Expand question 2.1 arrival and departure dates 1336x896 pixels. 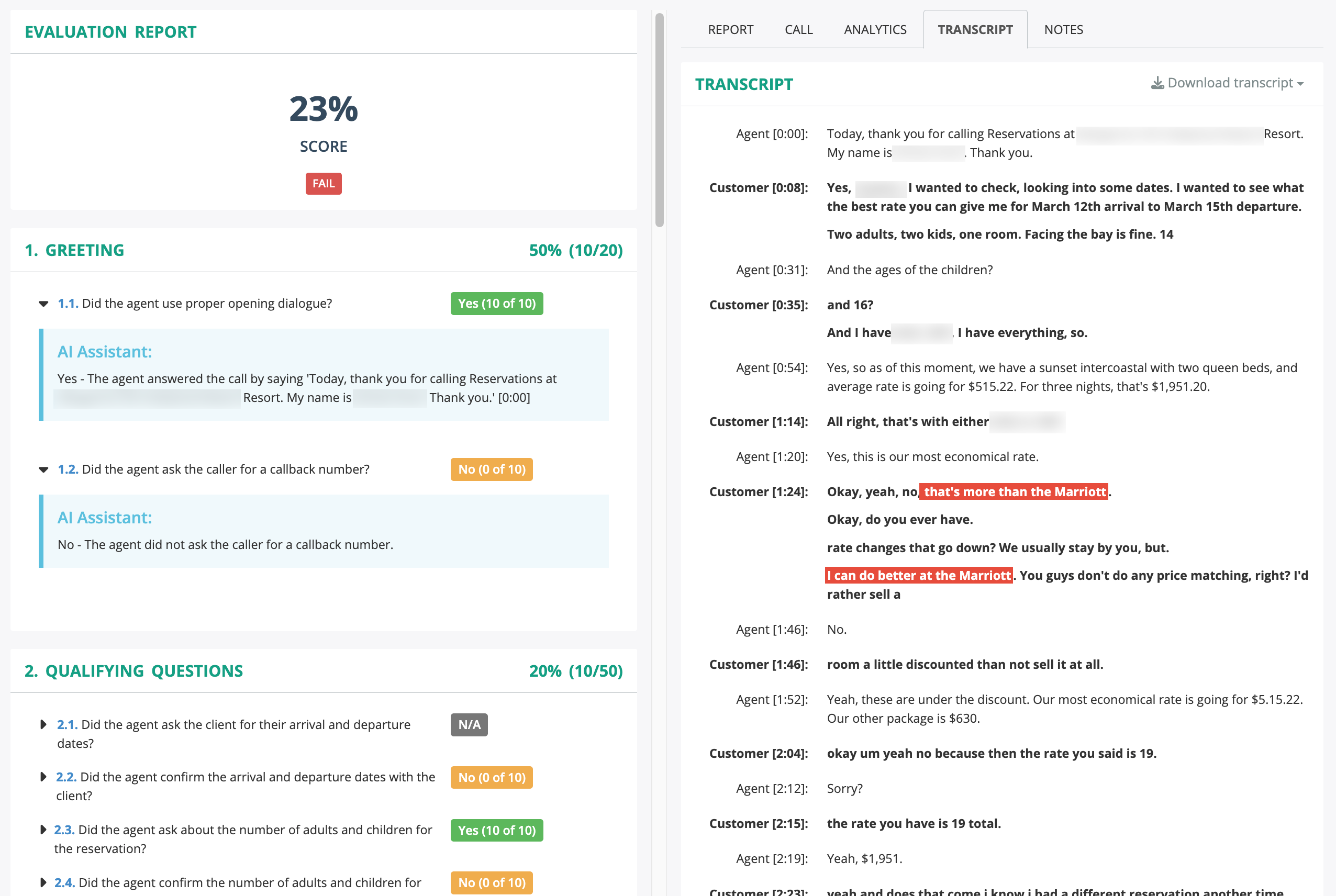(43, 724)
